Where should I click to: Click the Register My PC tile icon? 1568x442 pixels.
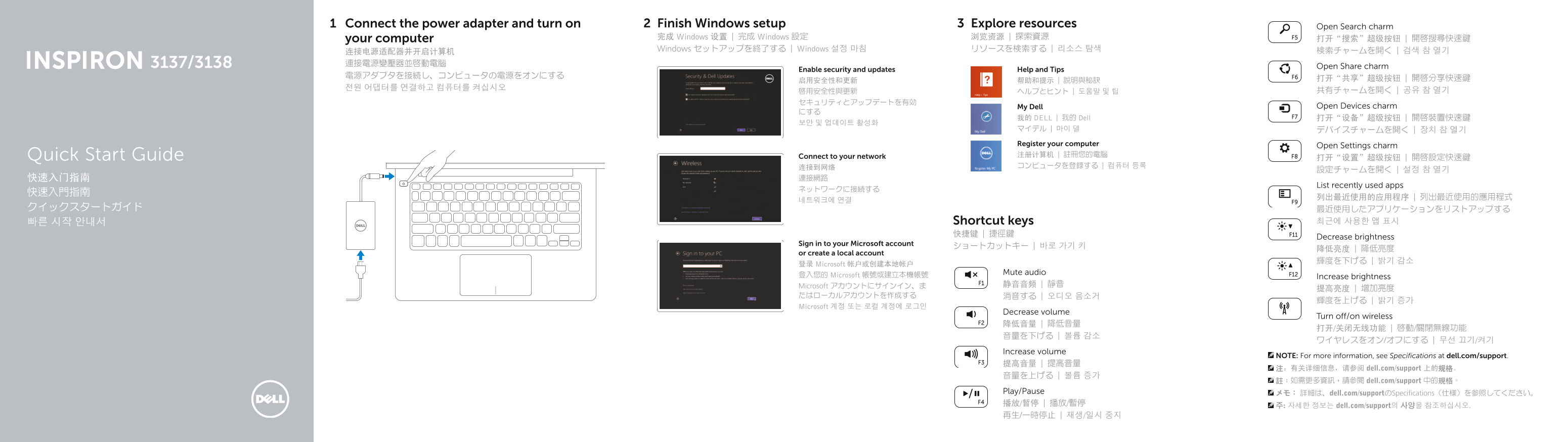pyautogui.click(x=986, y=156)
